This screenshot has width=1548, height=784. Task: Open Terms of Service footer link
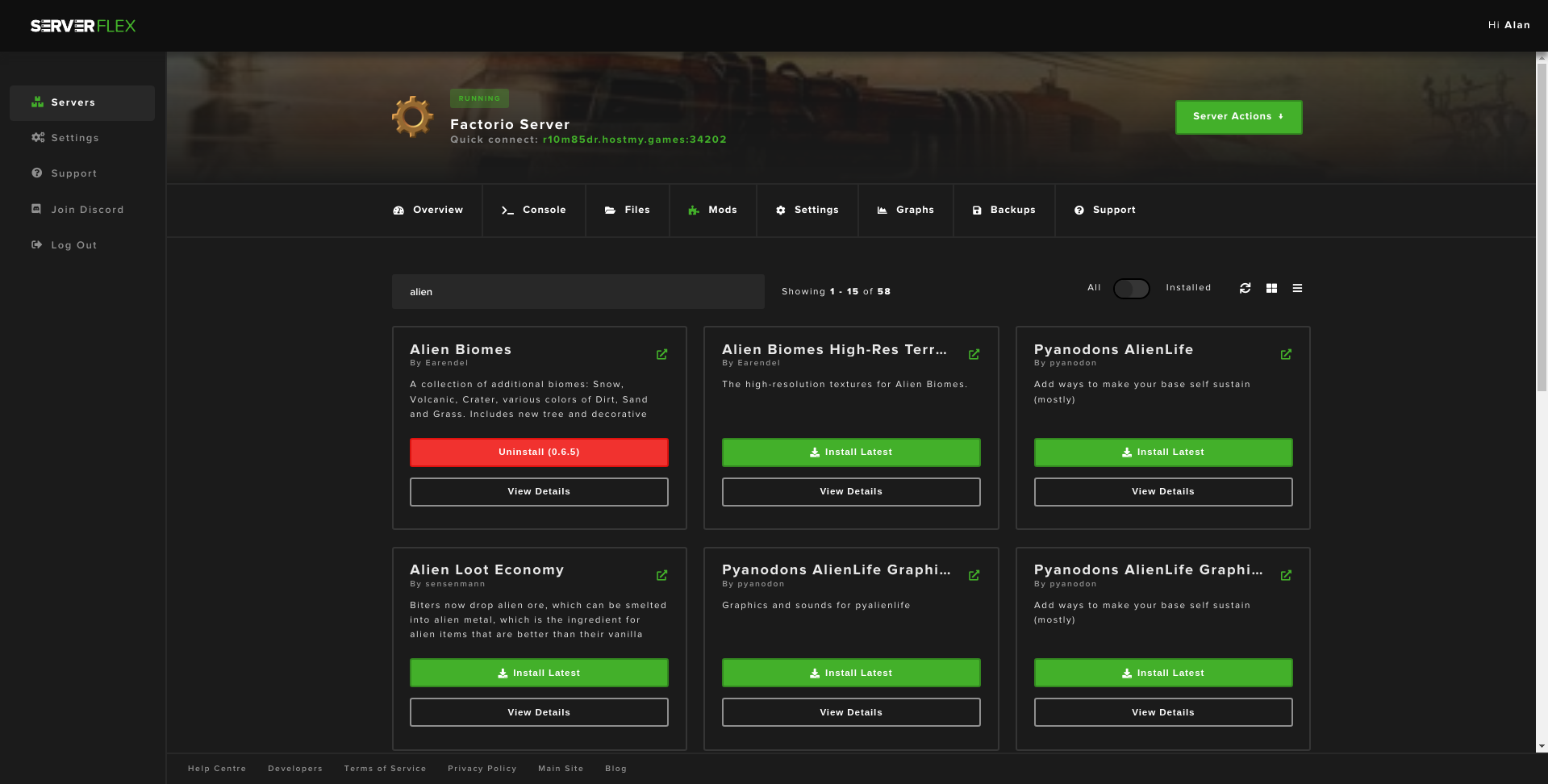click(x=385, y=769)
